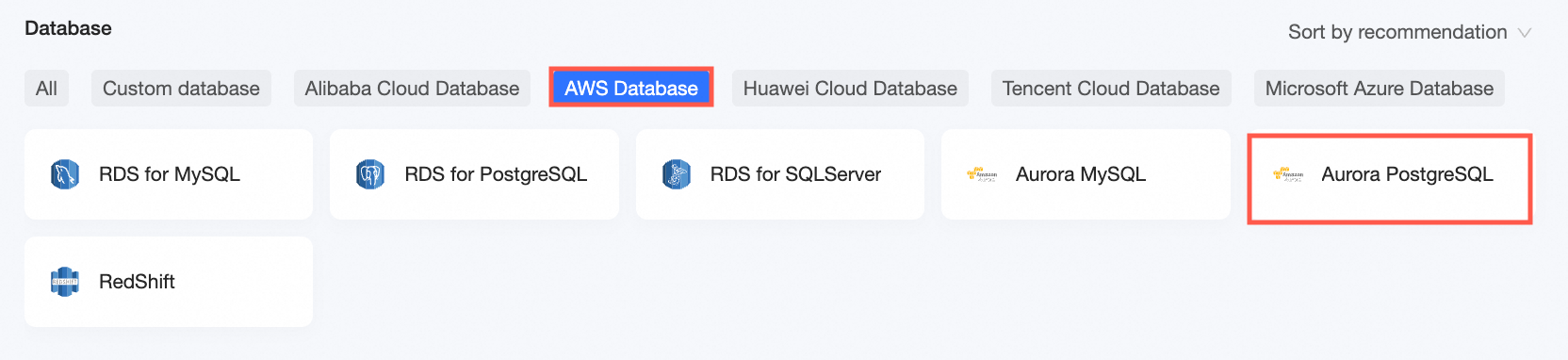
Task: Click the Aurora PostgreSQL Amazon logo icon
Action: point(1287,174)
